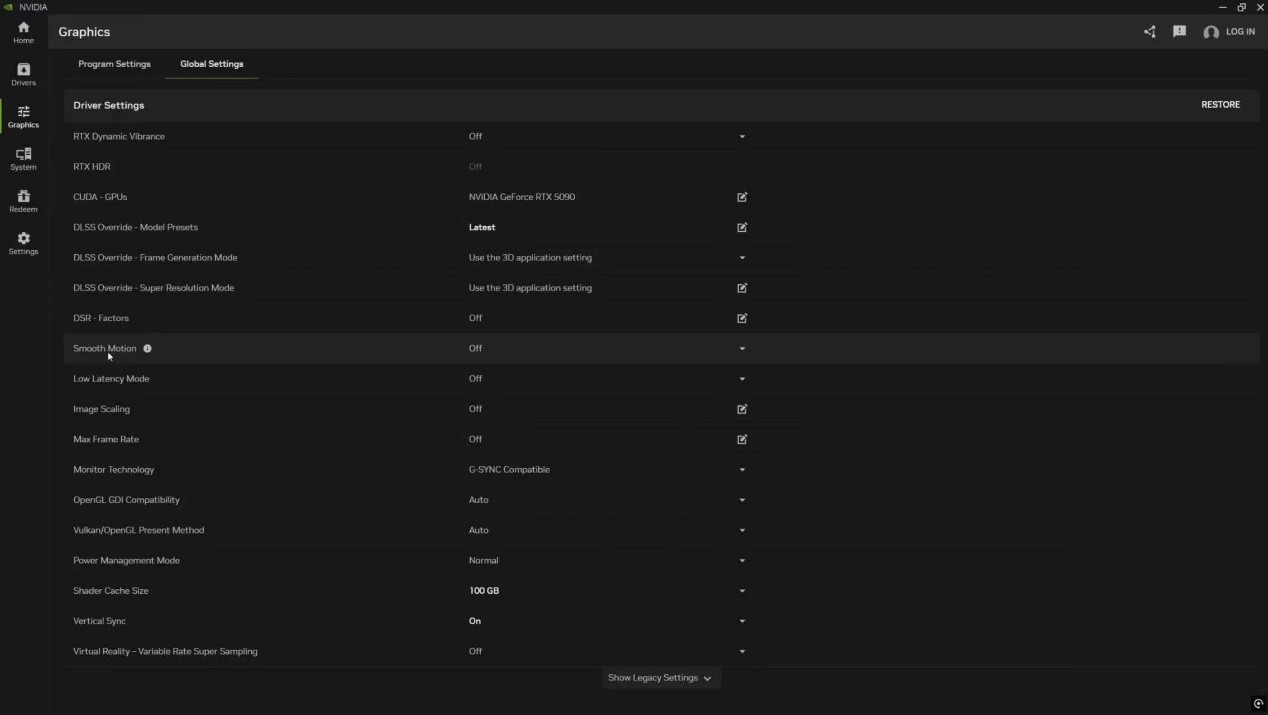Select the Global Settings tab

pyautogui.click(x=211, y=64)
